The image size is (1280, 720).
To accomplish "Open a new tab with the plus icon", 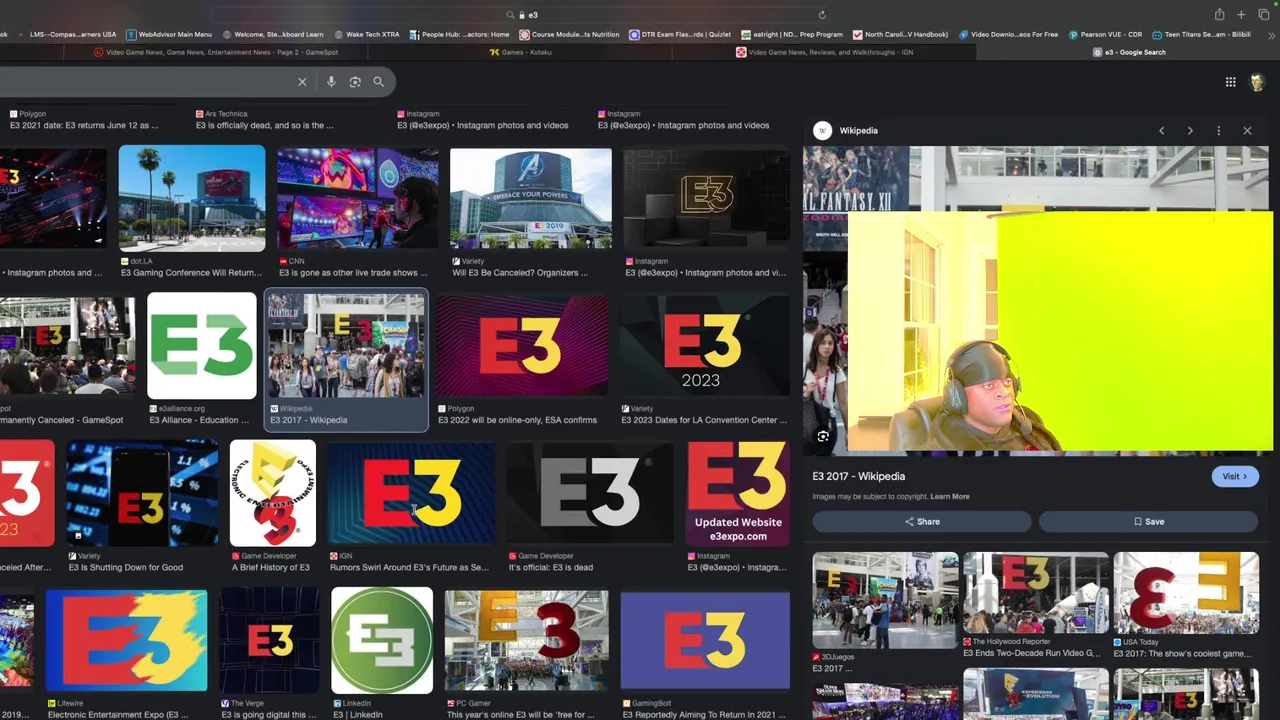I will coord(1241,15).
